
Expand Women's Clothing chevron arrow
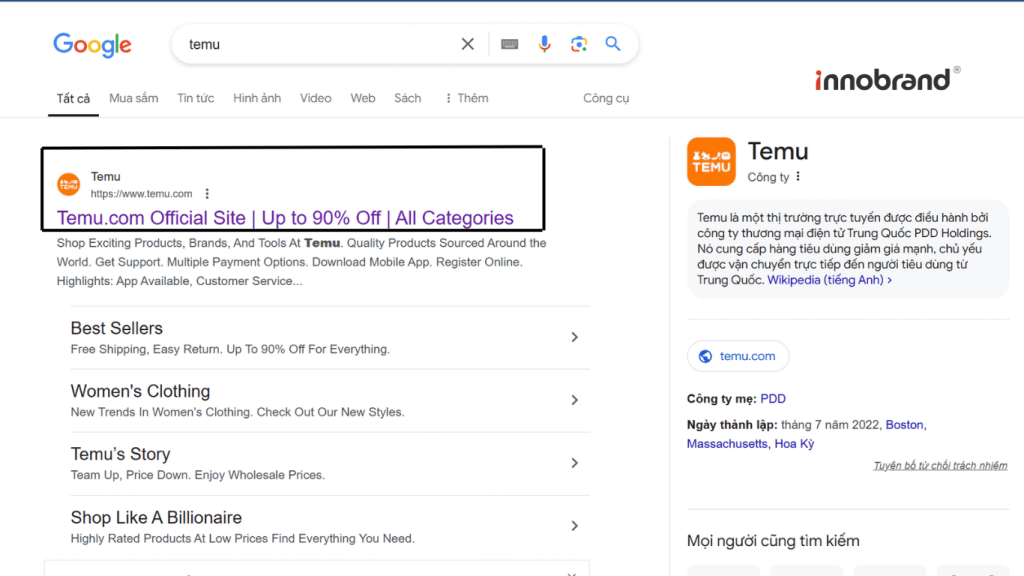(x=575, y=400)
